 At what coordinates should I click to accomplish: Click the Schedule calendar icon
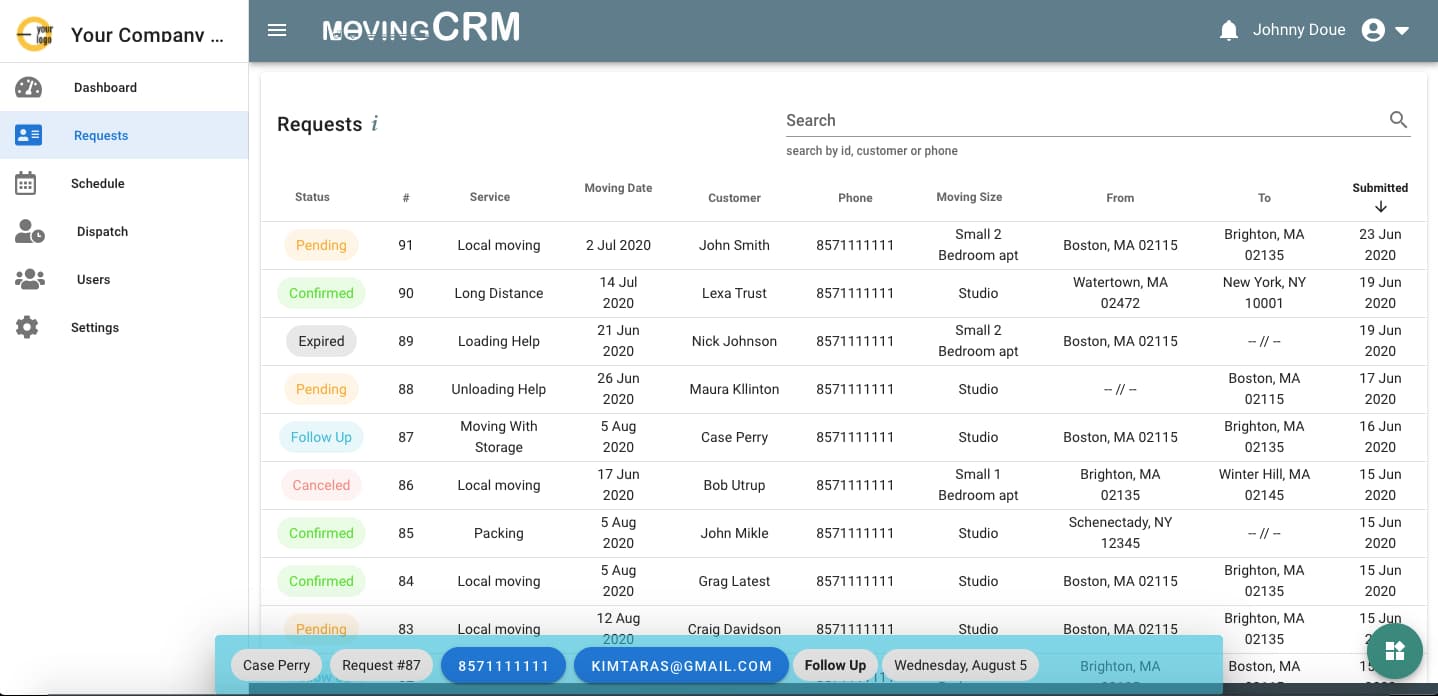tap(26, 183)
